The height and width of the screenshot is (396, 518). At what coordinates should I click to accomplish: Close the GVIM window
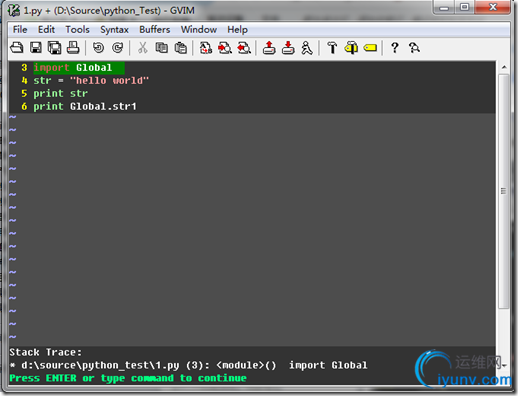pos(493,7)
